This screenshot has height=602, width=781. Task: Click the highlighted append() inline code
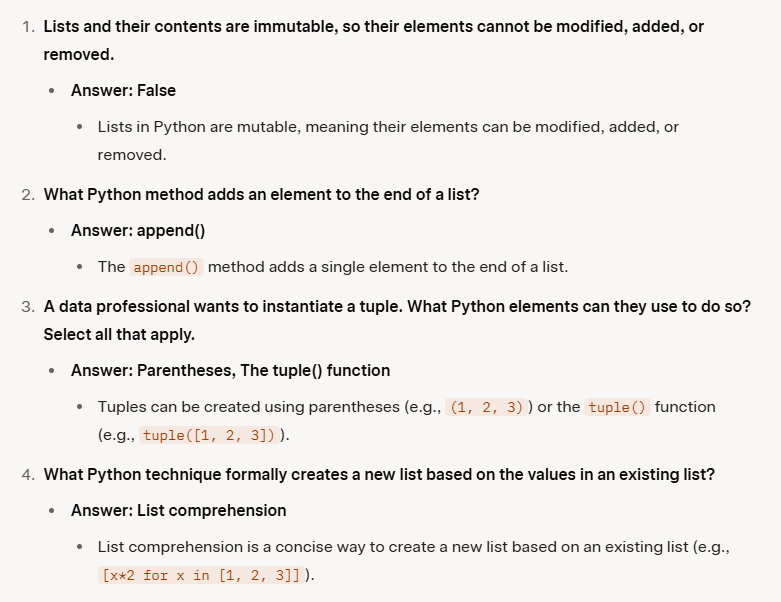(167, 267)
